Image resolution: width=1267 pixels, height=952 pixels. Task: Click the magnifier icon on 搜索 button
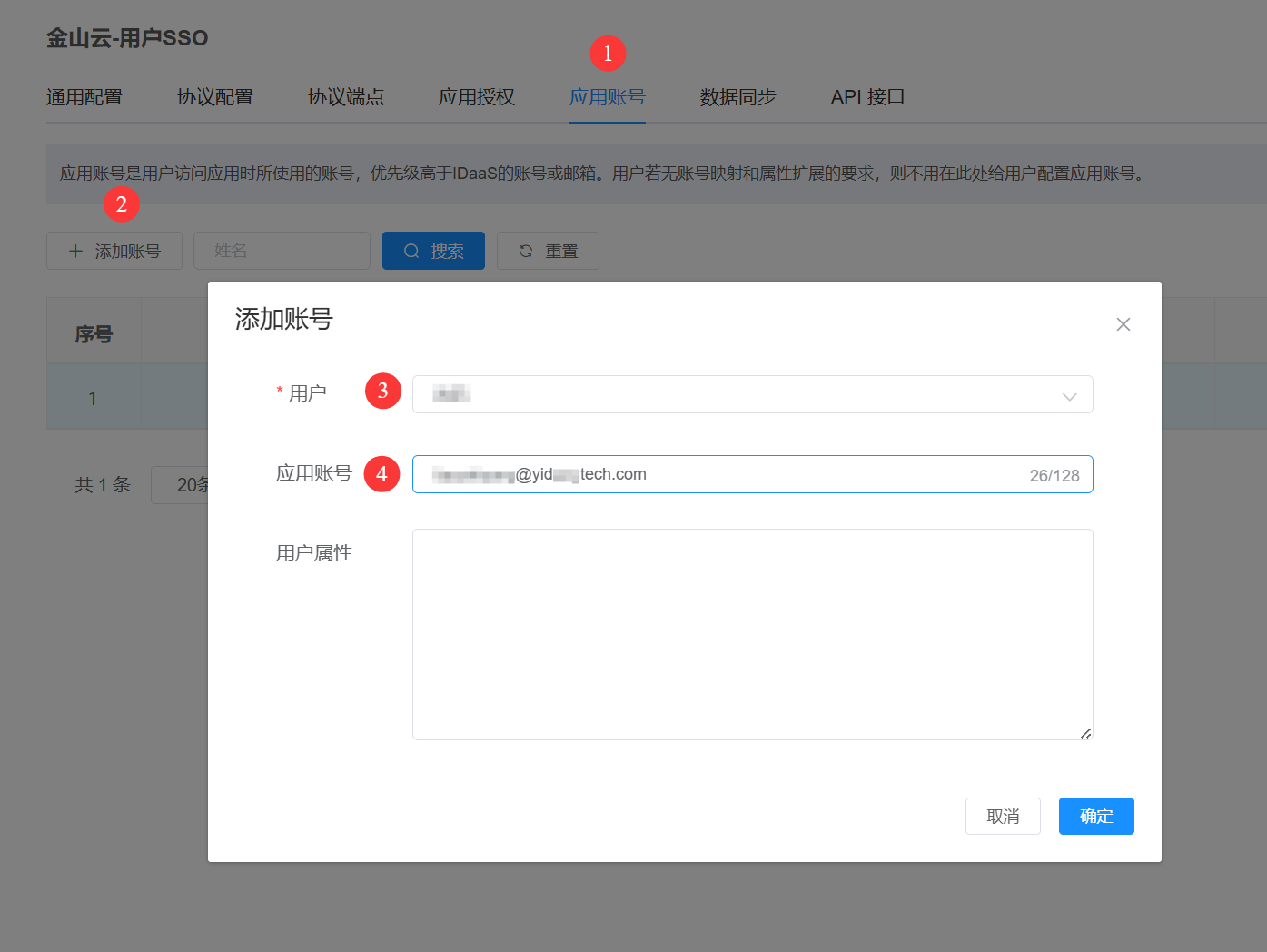pos(411,252)
